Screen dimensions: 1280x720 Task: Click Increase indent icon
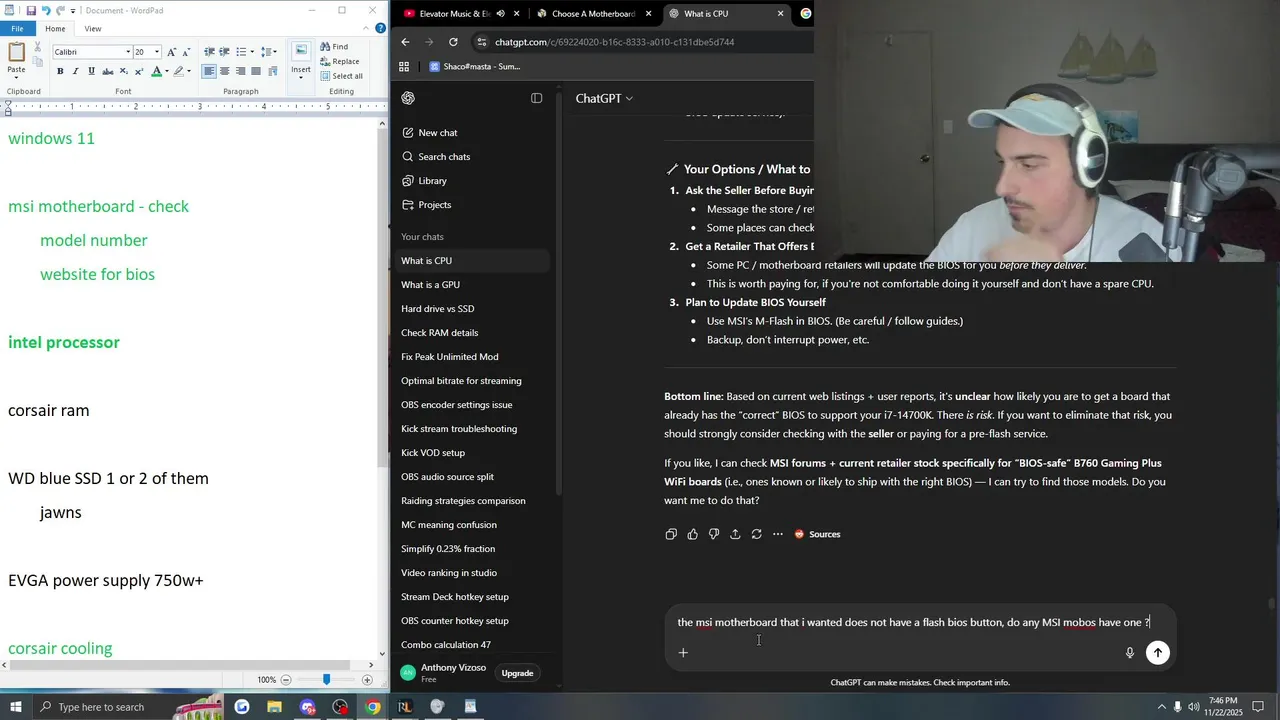pos(225,51)
